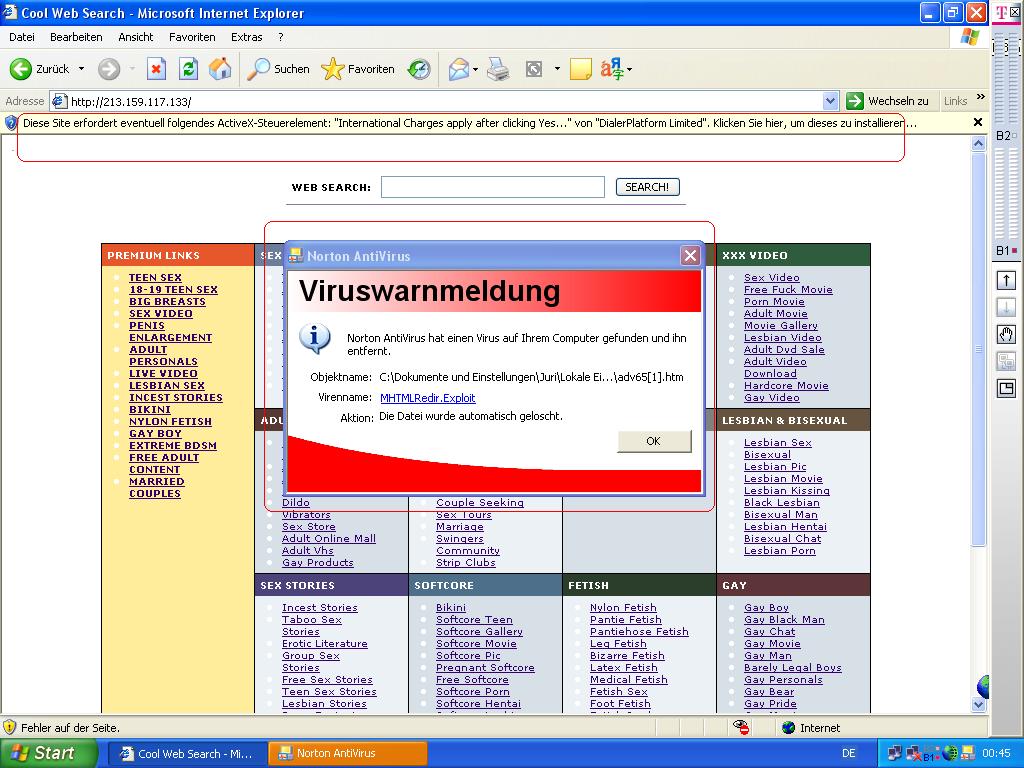Click the page scrollbar up arrow
This screenshot has height=768, width=1024.
(x=978, y=143)
